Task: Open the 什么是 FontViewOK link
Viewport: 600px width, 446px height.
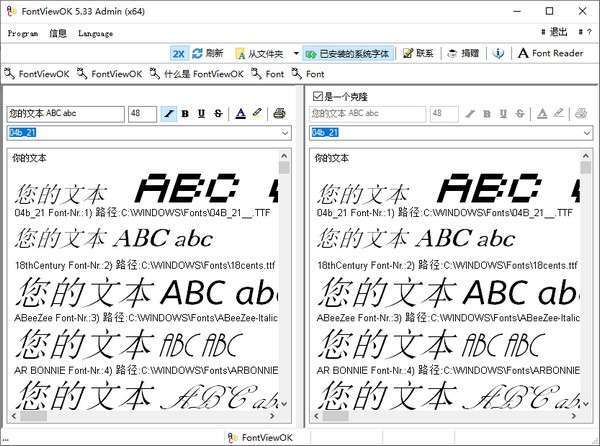Action: coord(197,74)
